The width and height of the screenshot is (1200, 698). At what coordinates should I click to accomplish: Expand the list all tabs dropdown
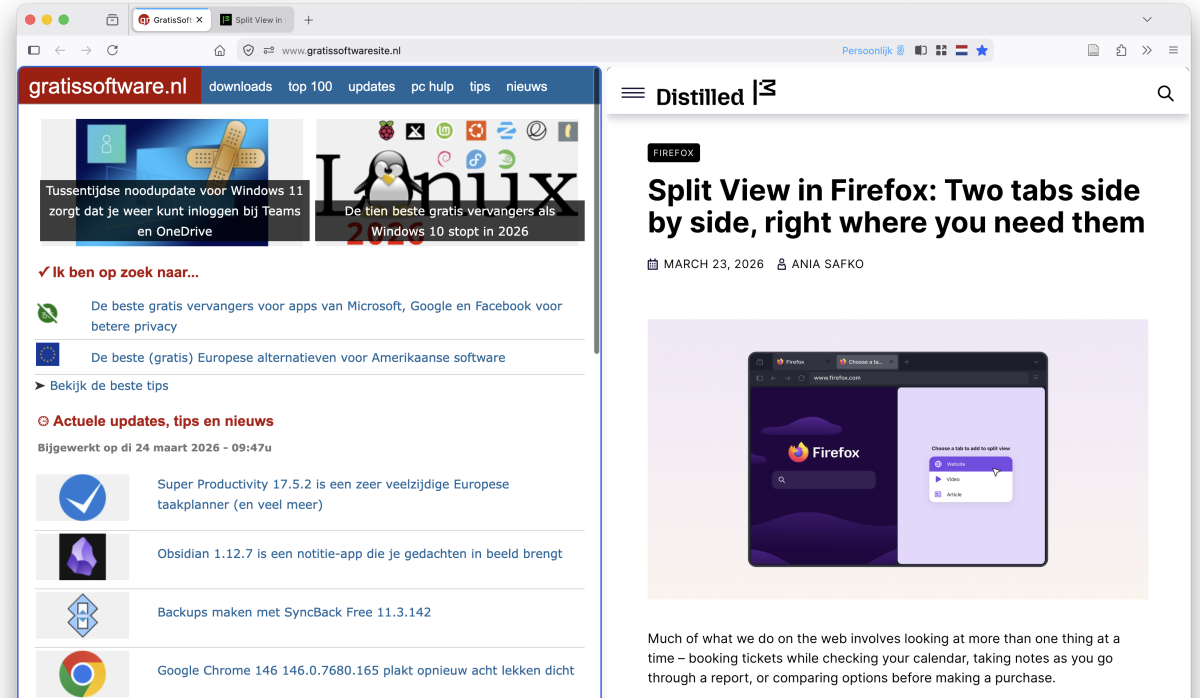pyautogui.click(x=1147, y=20)
